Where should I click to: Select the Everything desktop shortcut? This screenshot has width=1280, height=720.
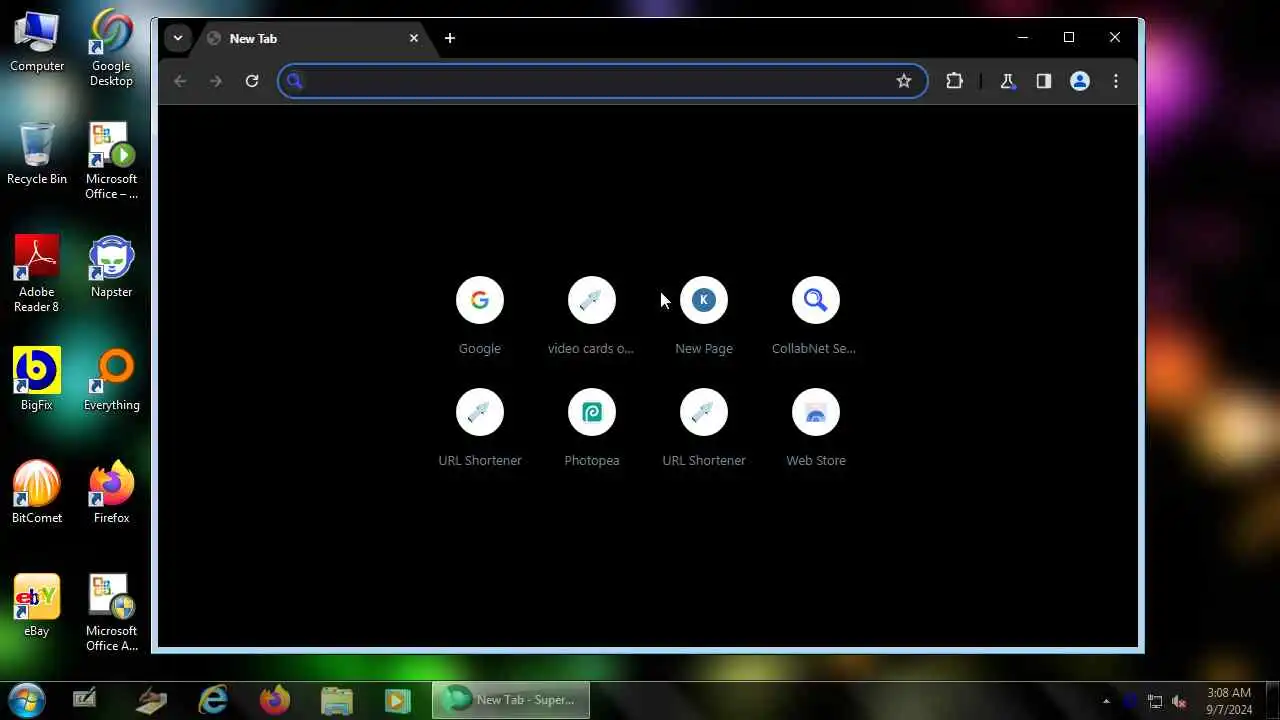pos(111,380)
